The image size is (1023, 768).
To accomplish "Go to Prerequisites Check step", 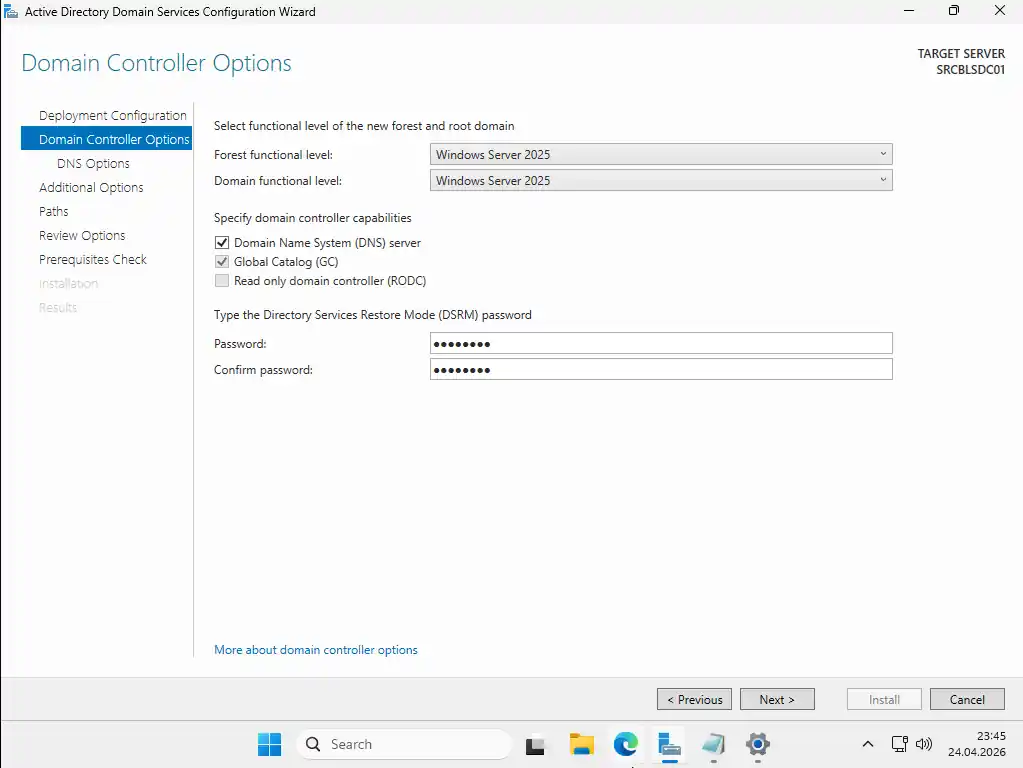I will click(x=93, y=260).
